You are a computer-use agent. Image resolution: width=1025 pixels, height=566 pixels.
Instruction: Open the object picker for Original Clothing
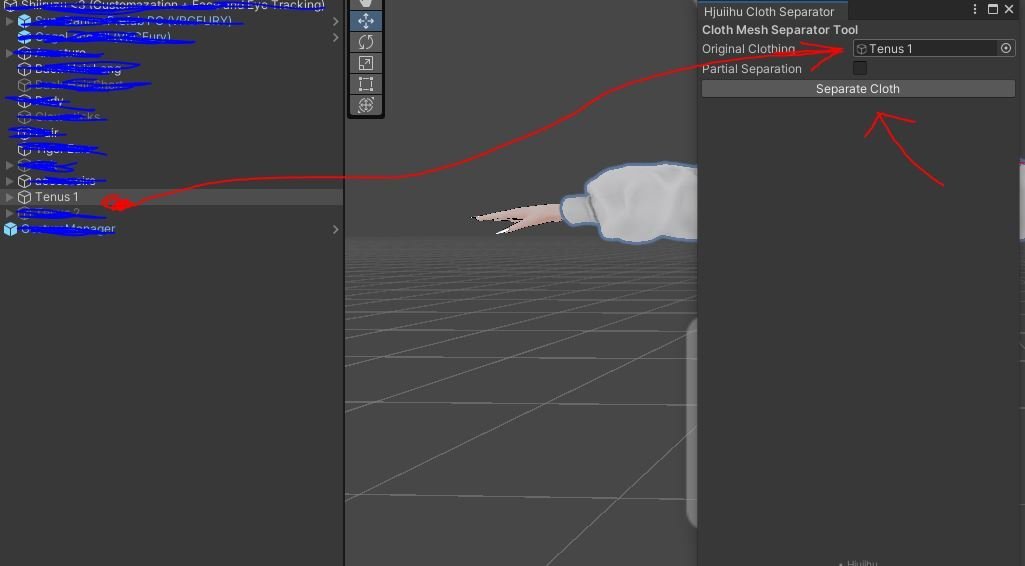(1005, 48)
